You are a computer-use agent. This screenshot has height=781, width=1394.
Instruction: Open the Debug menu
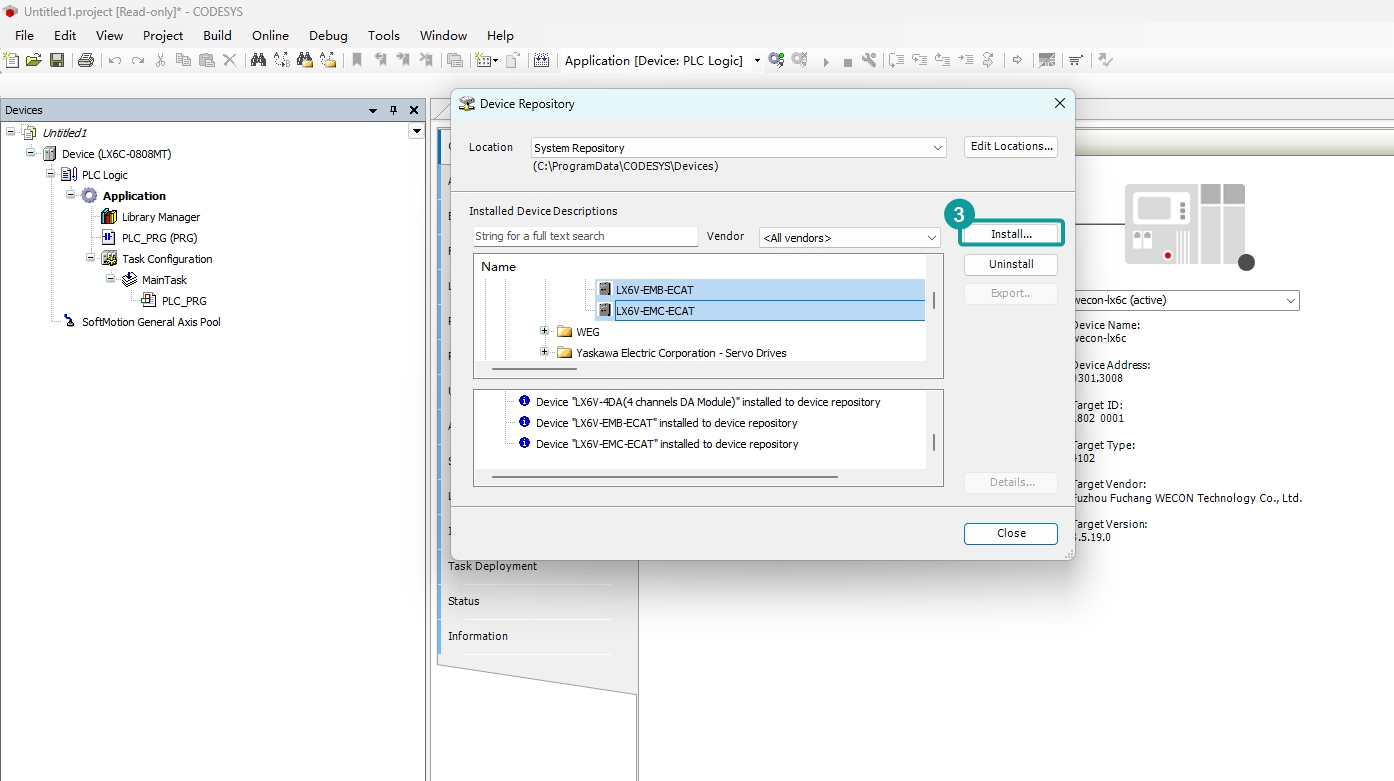coord(328,35)
